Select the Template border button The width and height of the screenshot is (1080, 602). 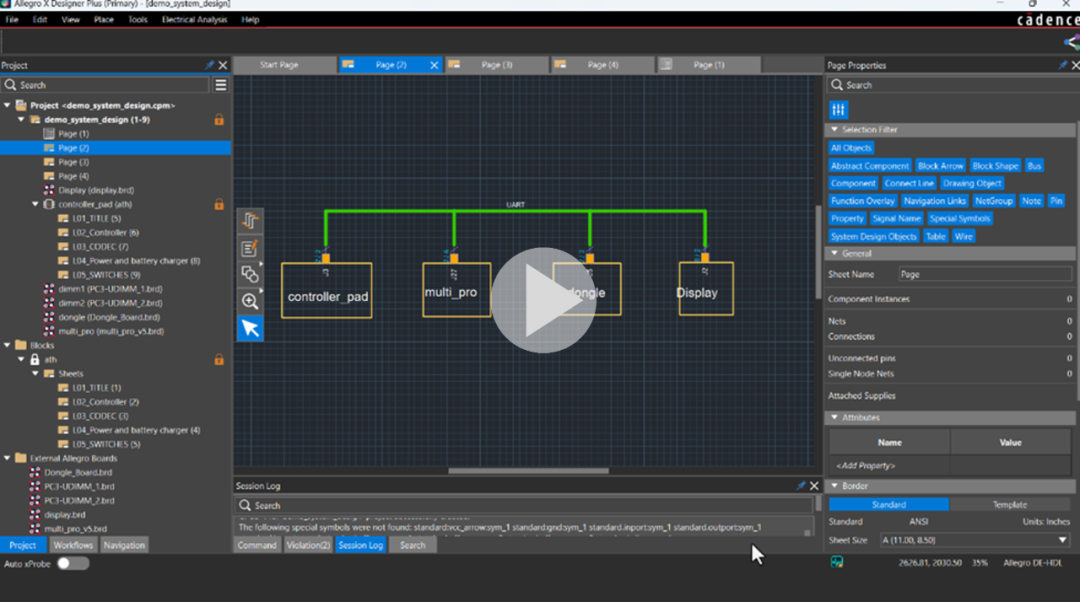(x=1009, y=505)
